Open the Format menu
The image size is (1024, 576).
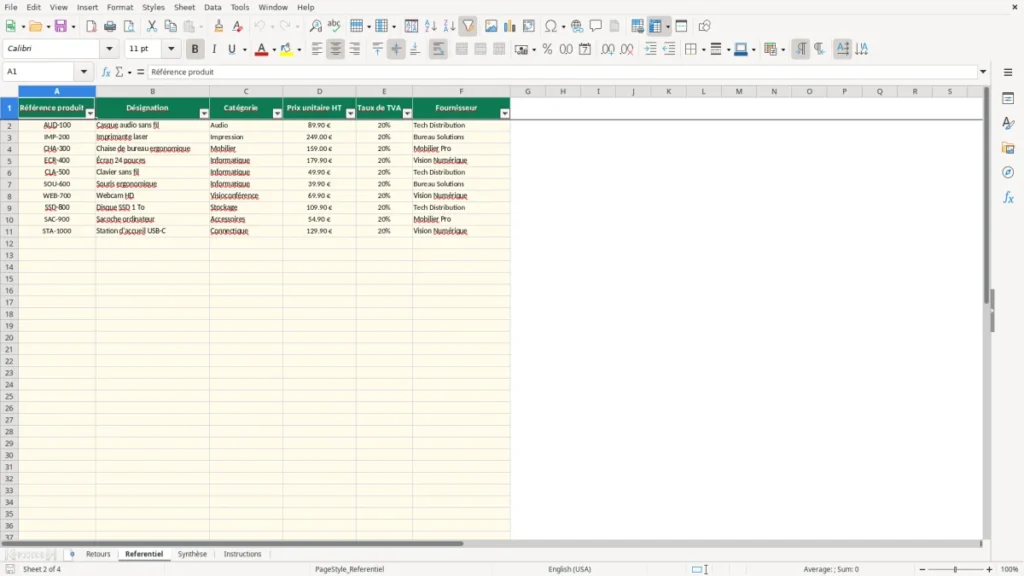pyautogui.click(x=120, y=7)
